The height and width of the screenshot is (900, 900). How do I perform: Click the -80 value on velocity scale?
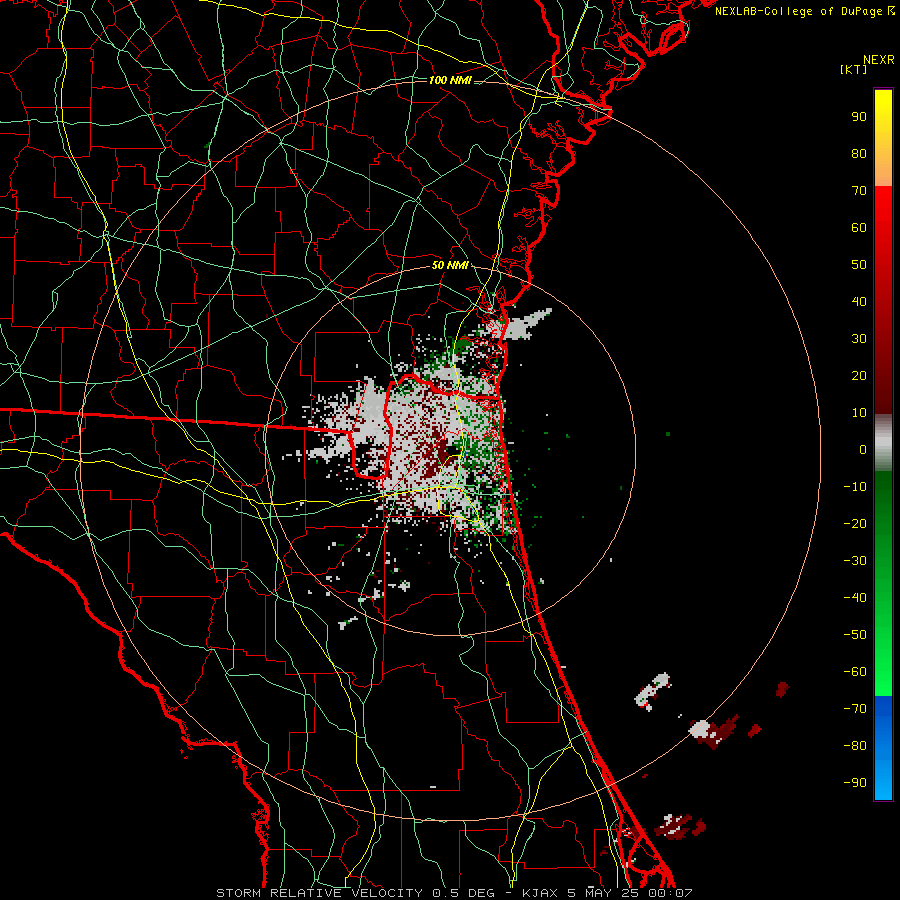click(x=855, y=746)
